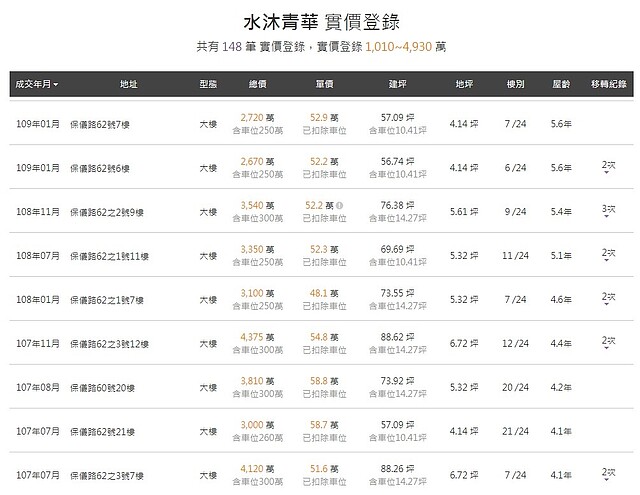This screenshot has height=495, width=640.
Task: Click unit price 48.1 萬
Action: [324, 293]
